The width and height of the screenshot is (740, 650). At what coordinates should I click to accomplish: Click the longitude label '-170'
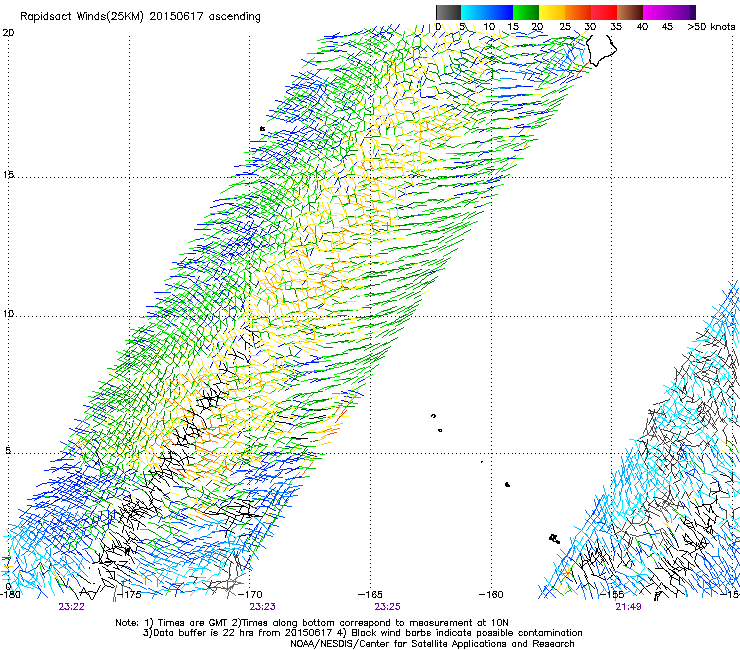pos(250,594)
